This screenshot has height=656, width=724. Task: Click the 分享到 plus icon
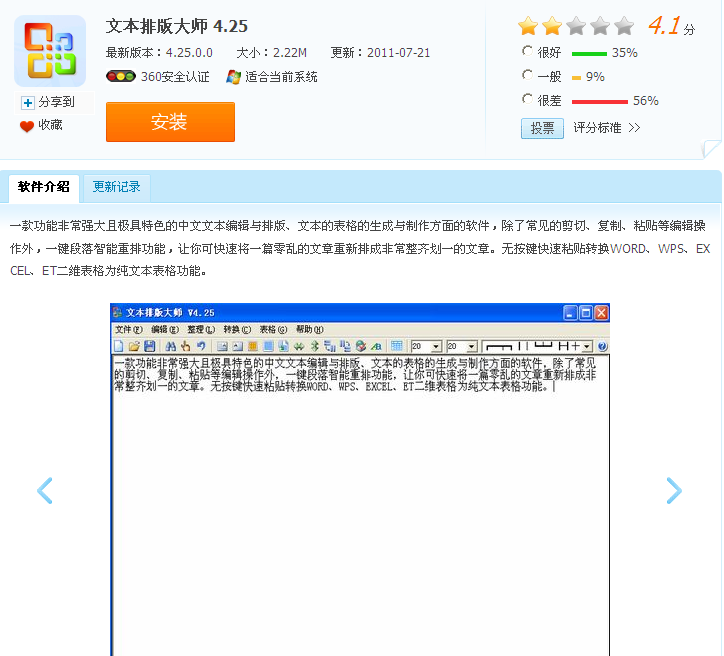pyautogui.click(x=28, y=102)
